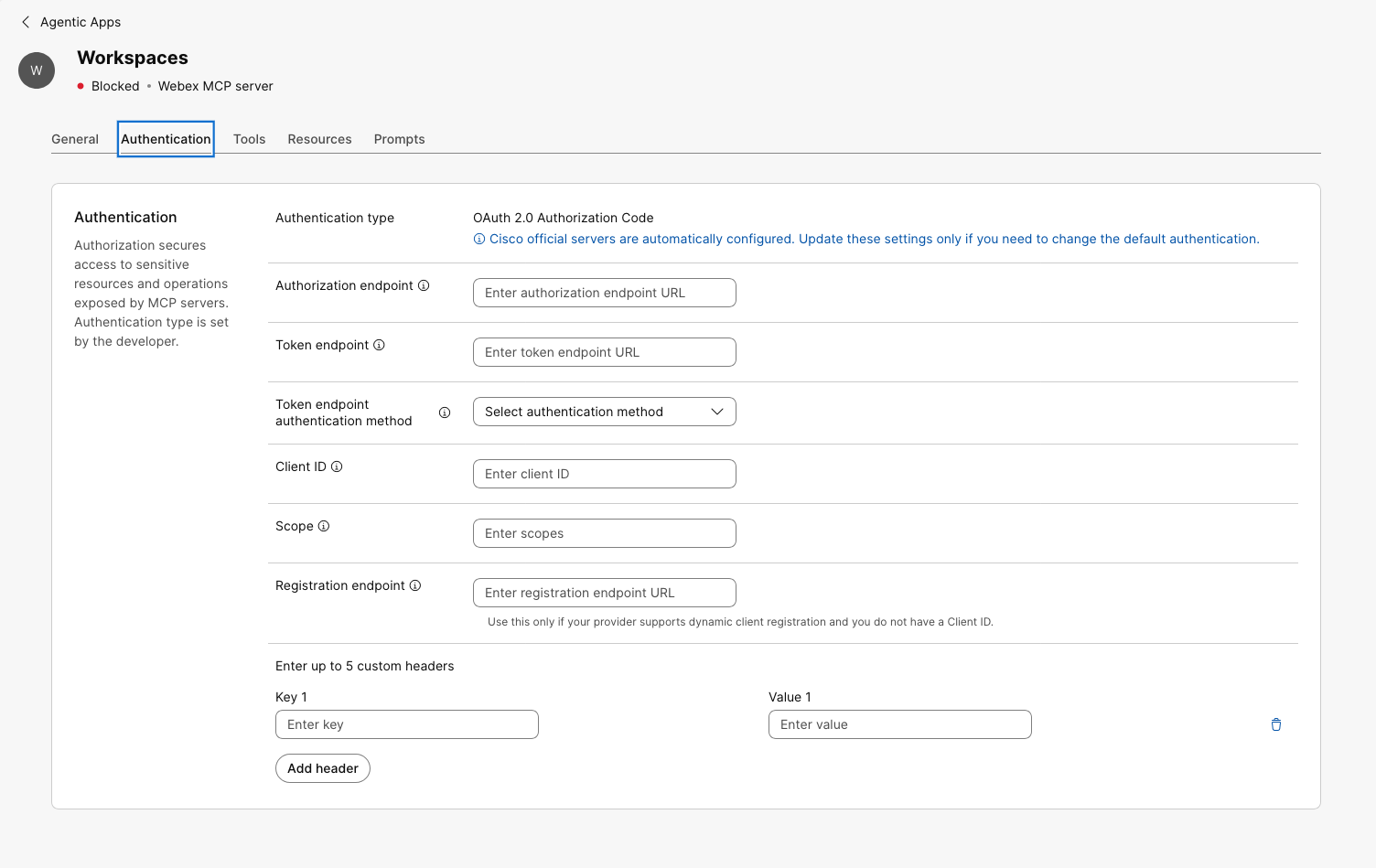Switch to the General tab
Viewport: 1376px width, 868px height.
75,139
